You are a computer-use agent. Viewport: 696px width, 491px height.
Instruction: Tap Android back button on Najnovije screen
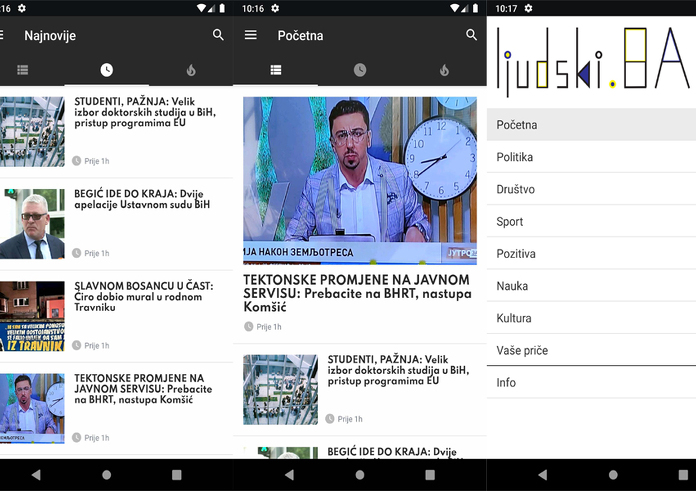(x=36, y=475)
